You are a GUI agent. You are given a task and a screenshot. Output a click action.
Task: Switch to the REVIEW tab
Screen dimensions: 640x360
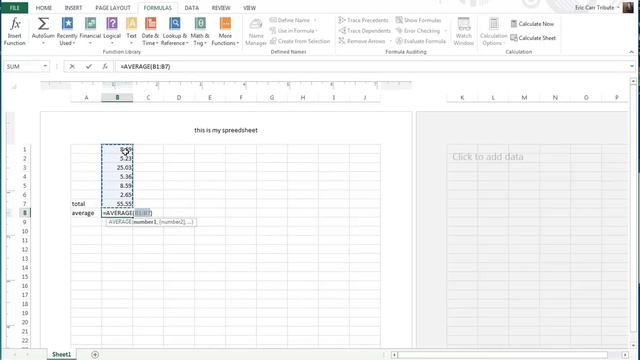pos(221,8)
